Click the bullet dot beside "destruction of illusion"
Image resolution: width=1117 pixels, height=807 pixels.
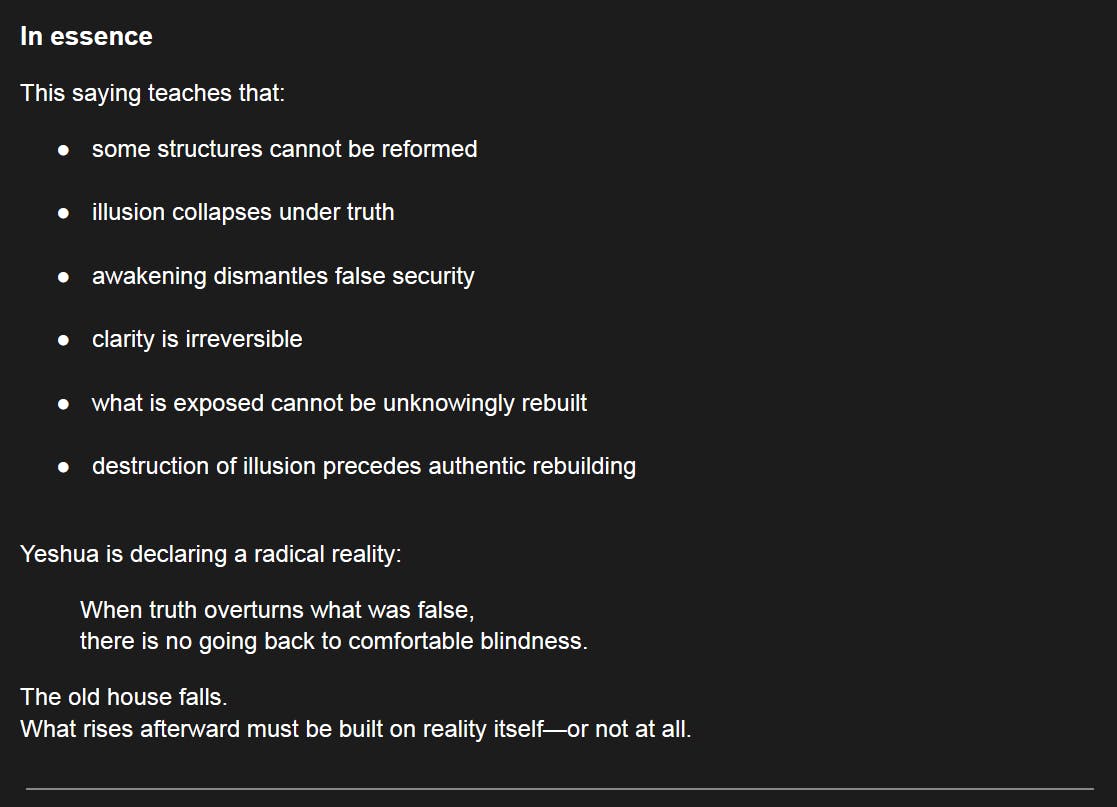64,467
